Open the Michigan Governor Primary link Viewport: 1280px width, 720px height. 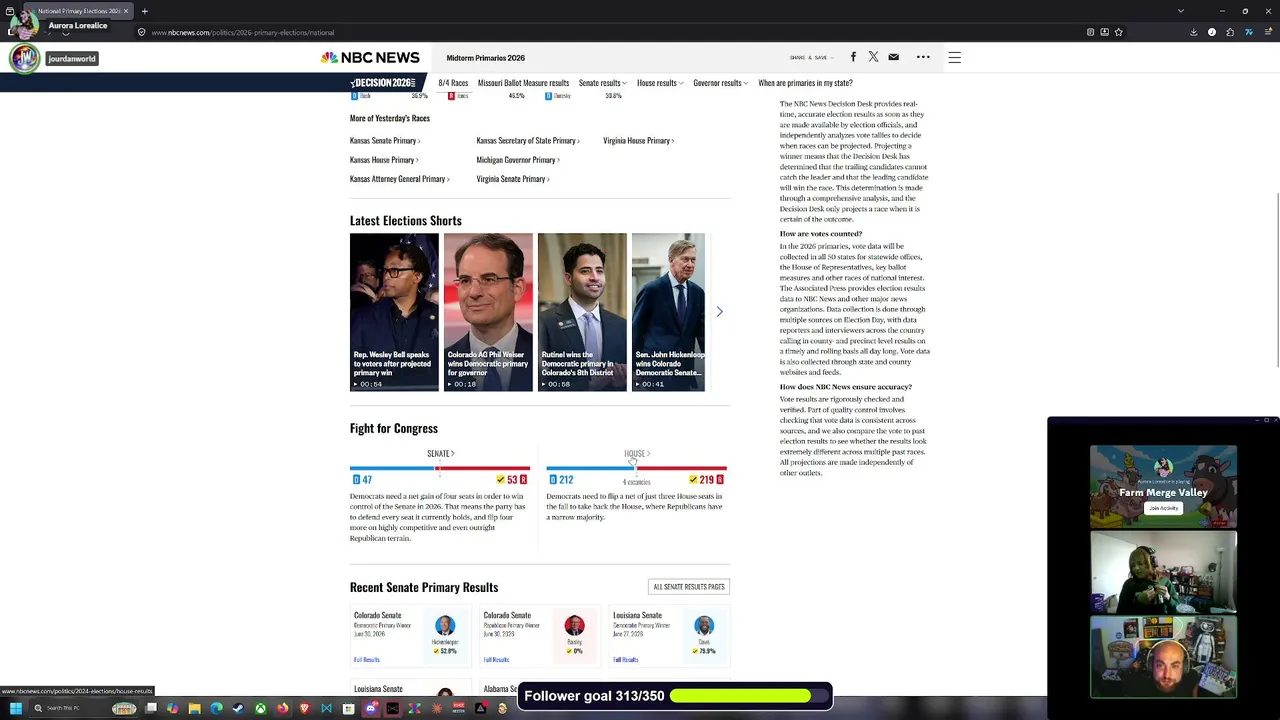[518, 160]
